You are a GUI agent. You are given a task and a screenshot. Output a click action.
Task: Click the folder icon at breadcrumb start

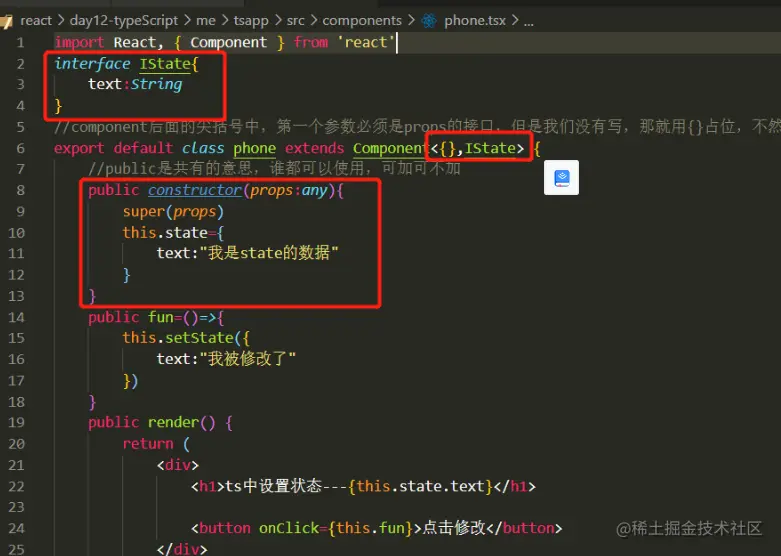(6, 21)
